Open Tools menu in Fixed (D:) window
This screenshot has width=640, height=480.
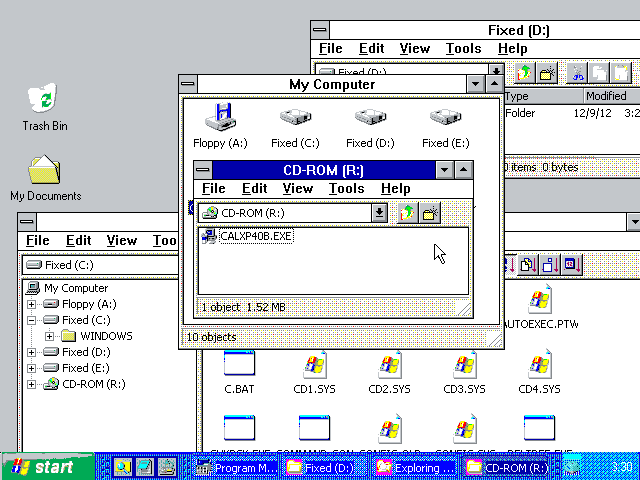tap(463, 49)
